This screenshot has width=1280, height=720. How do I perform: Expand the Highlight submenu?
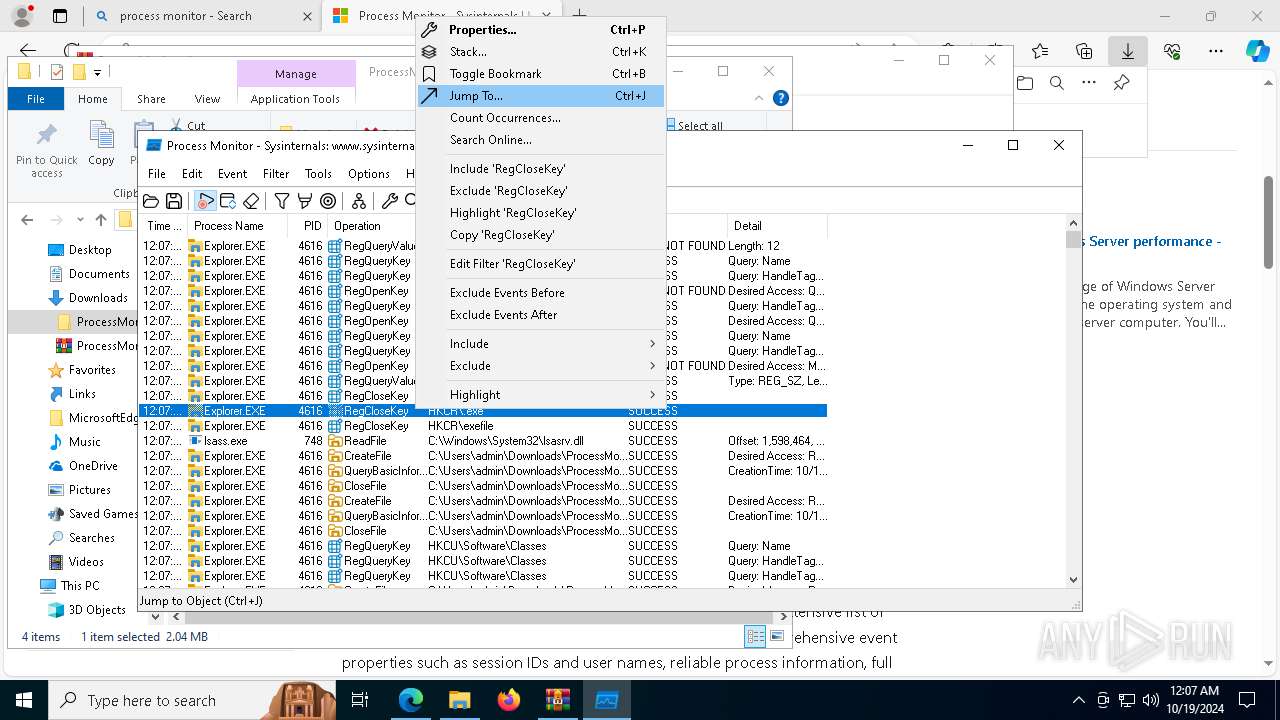point(541,395)
